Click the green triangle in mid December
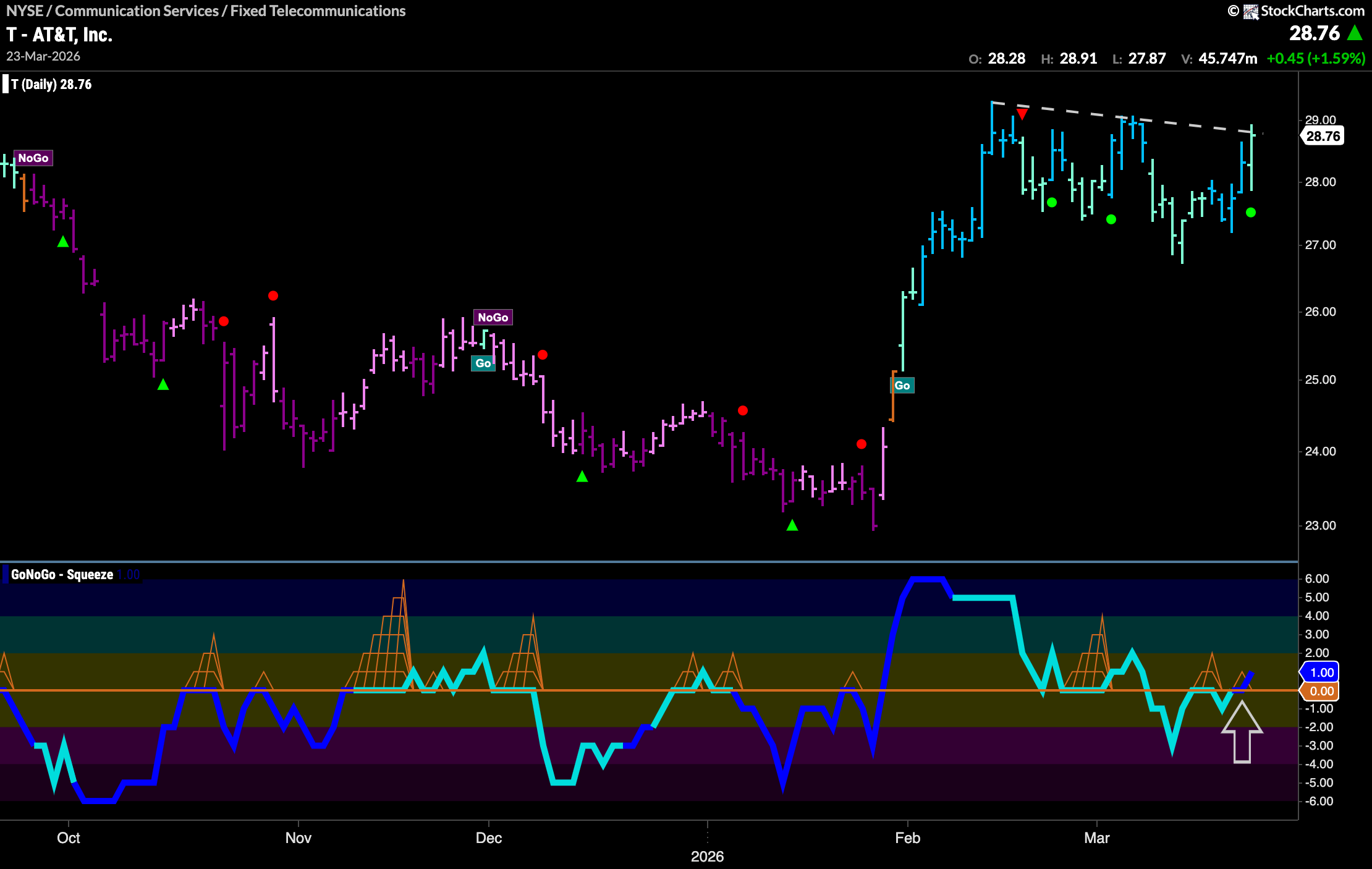Image resolution: width=1372 pixels, height=869 pixels. point(582,477)
